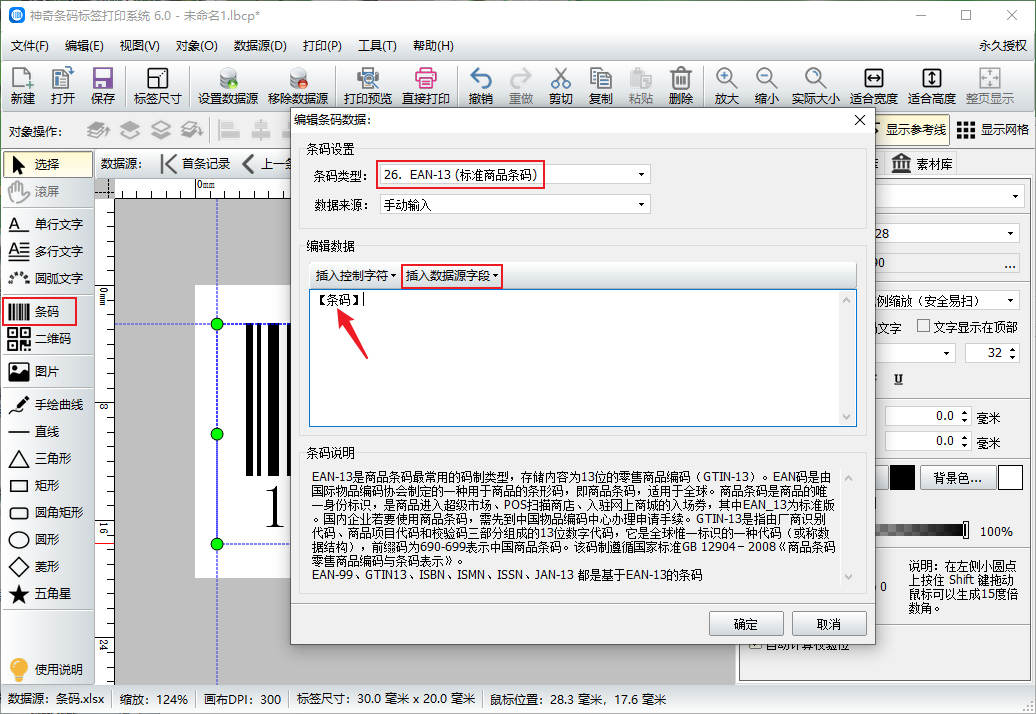The image size is (1036, 714).
Task: Click 直接打印 printer icon
Action: (426, 85)
